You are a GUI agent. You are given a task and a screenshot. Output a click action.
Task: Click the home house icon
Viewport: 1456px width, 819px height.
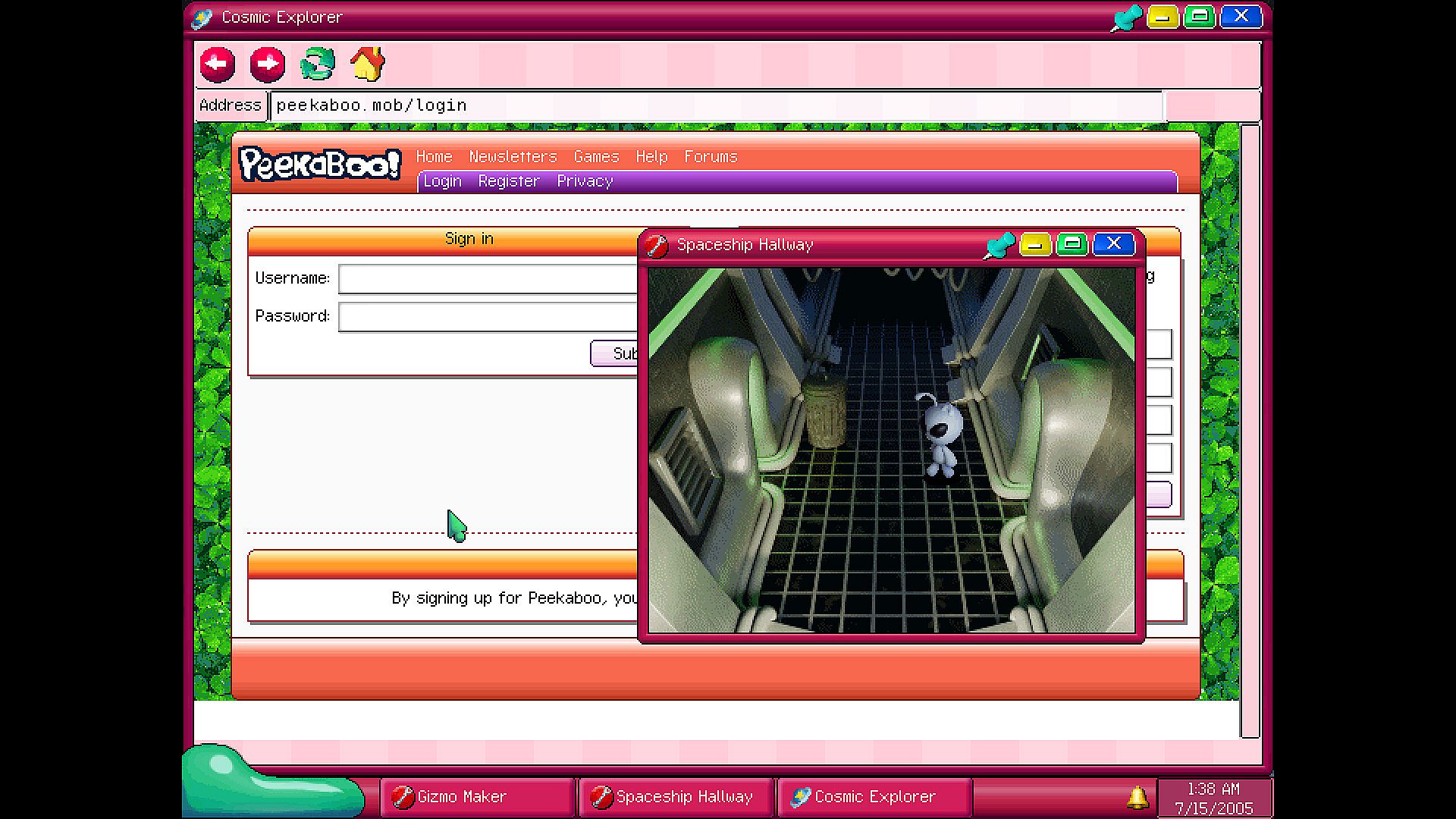pos(368,64)
